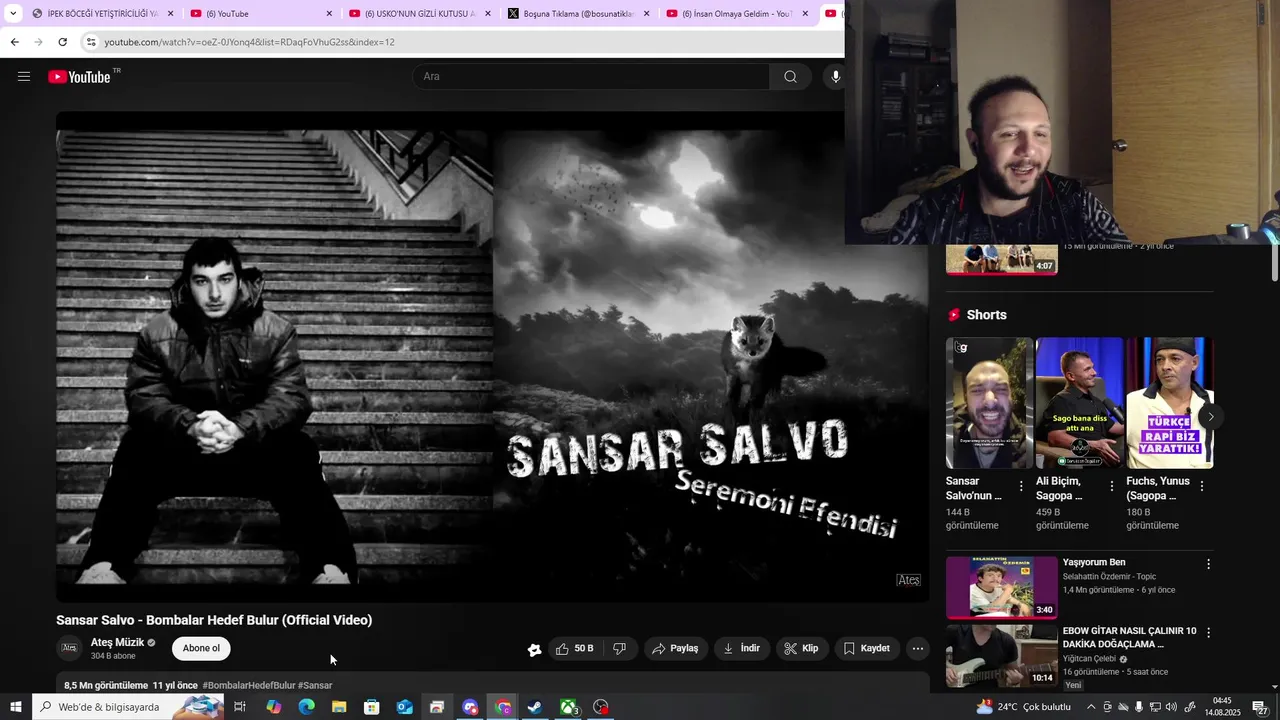The width and height of the screenshot is (1280, 720).
Task: Open Xbox app from taskbar
Action: pyautogui.click(x=568, y=707)
